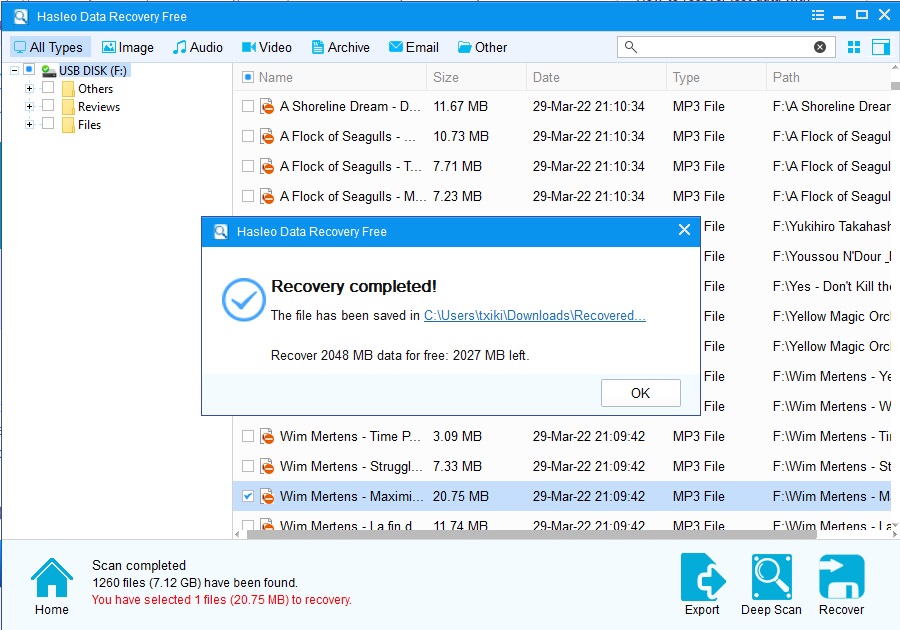Check the 10.73 MB A Flock of Seagulls file
900x630 pixels.
[x=248, y=136]
